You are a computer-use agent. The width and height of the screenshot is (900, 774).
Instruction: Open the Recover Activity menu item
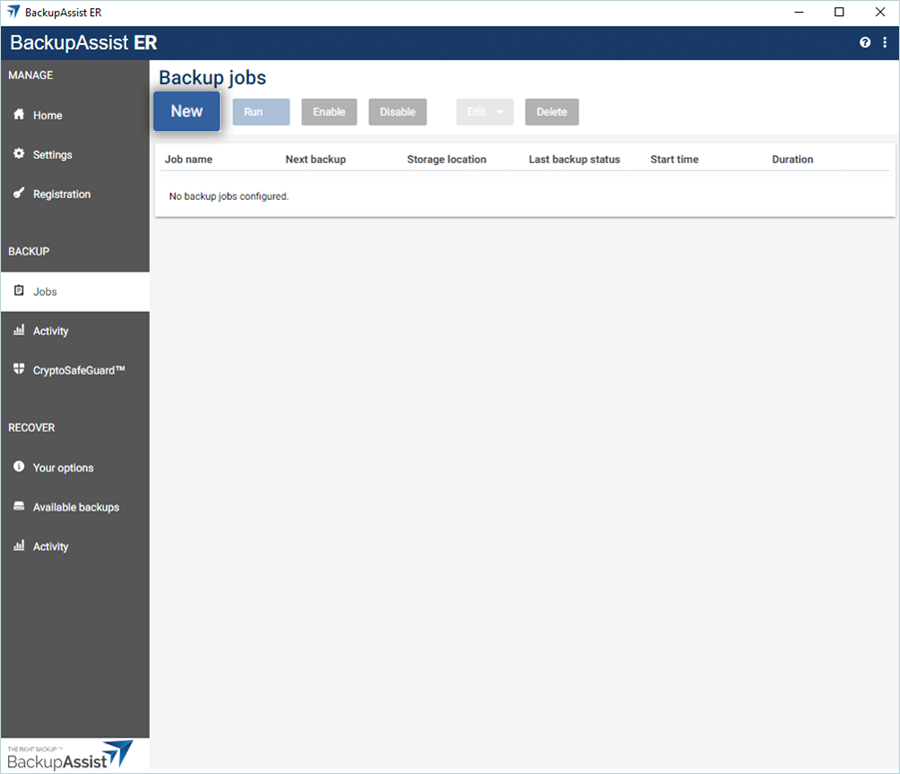50,547
